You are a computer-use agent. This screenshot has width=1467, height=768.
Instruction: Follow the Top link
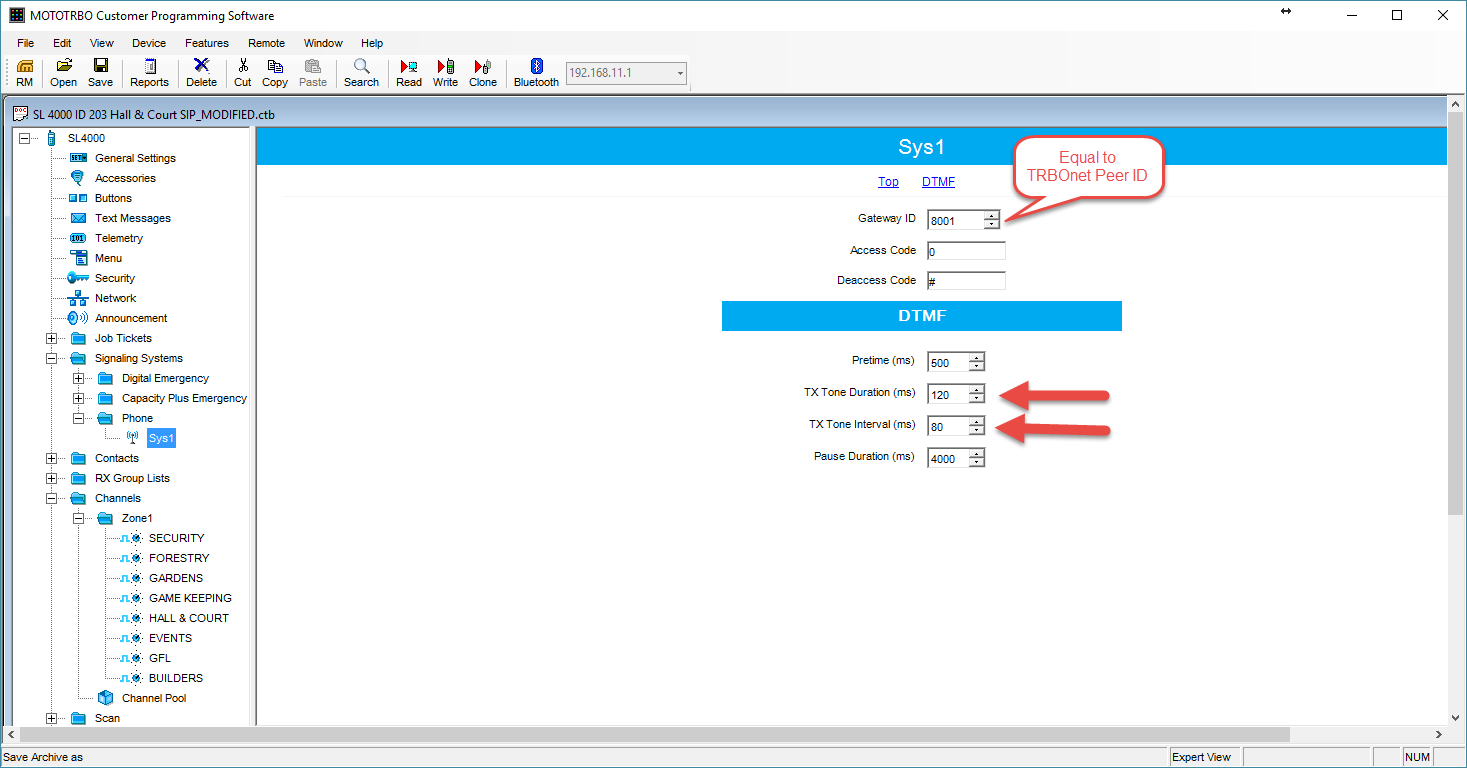tap(888, 182)
